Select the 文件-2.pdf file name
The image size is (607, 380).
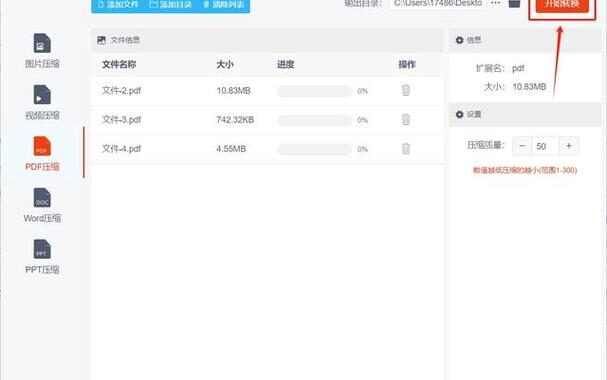(x=121, y=91)
